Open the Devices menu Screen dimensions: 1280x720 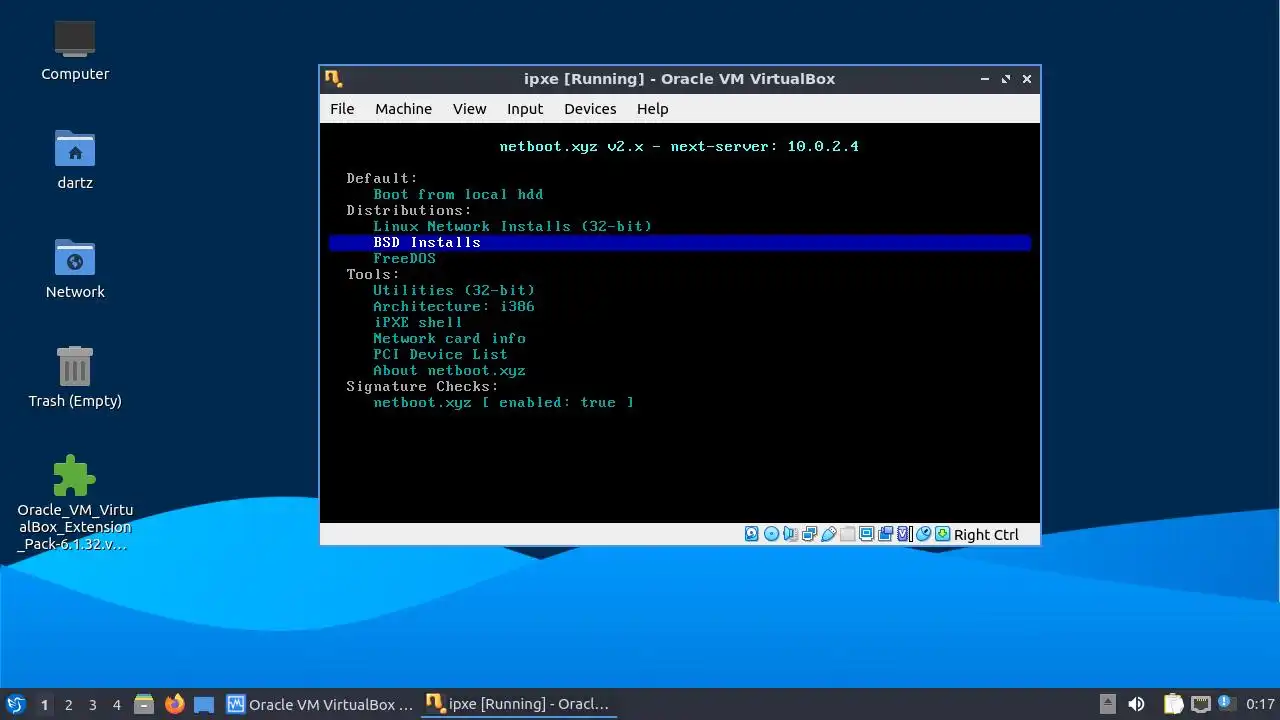590,109
